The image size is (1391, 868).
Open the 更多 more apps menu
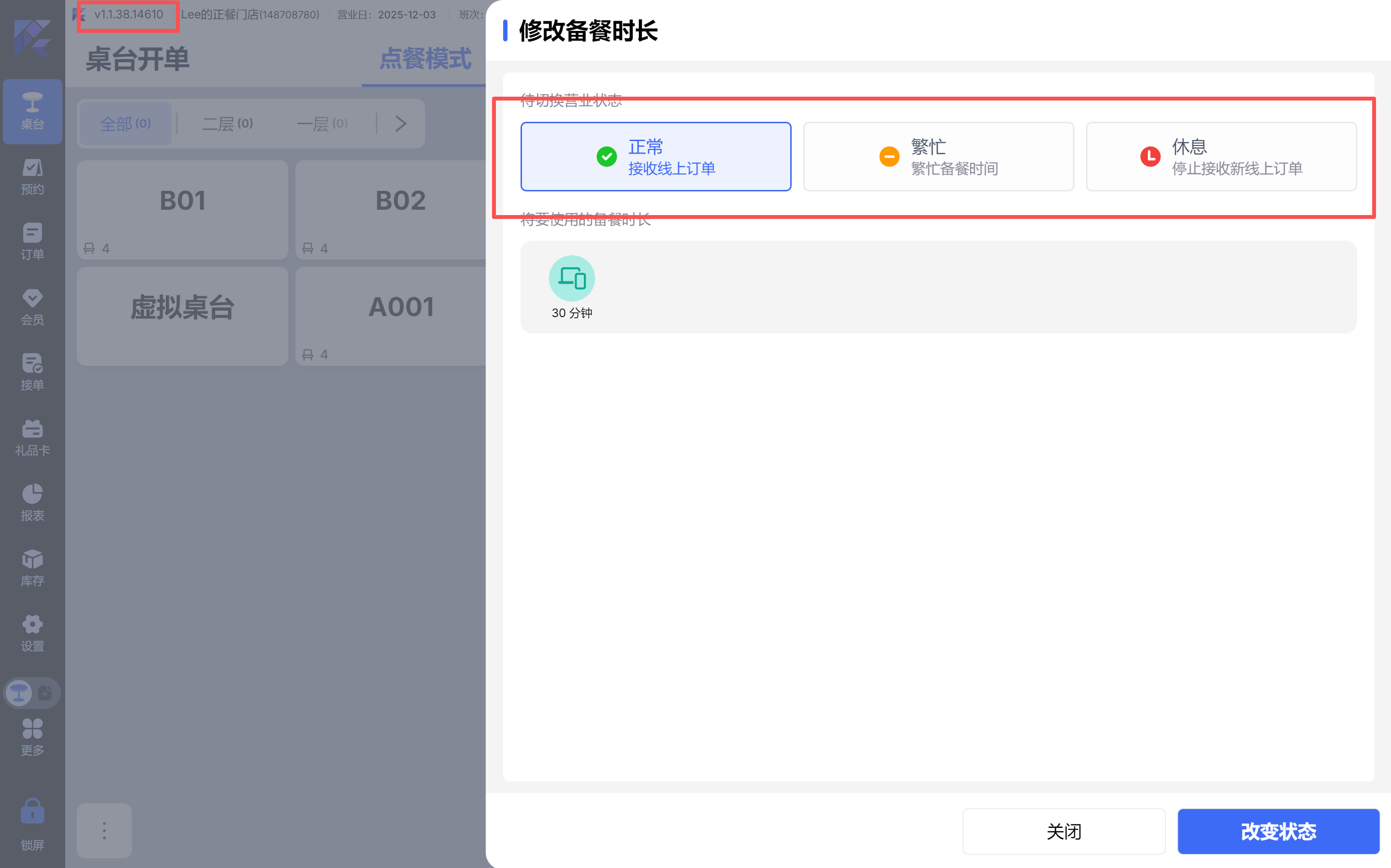click(x=32, y=737)
